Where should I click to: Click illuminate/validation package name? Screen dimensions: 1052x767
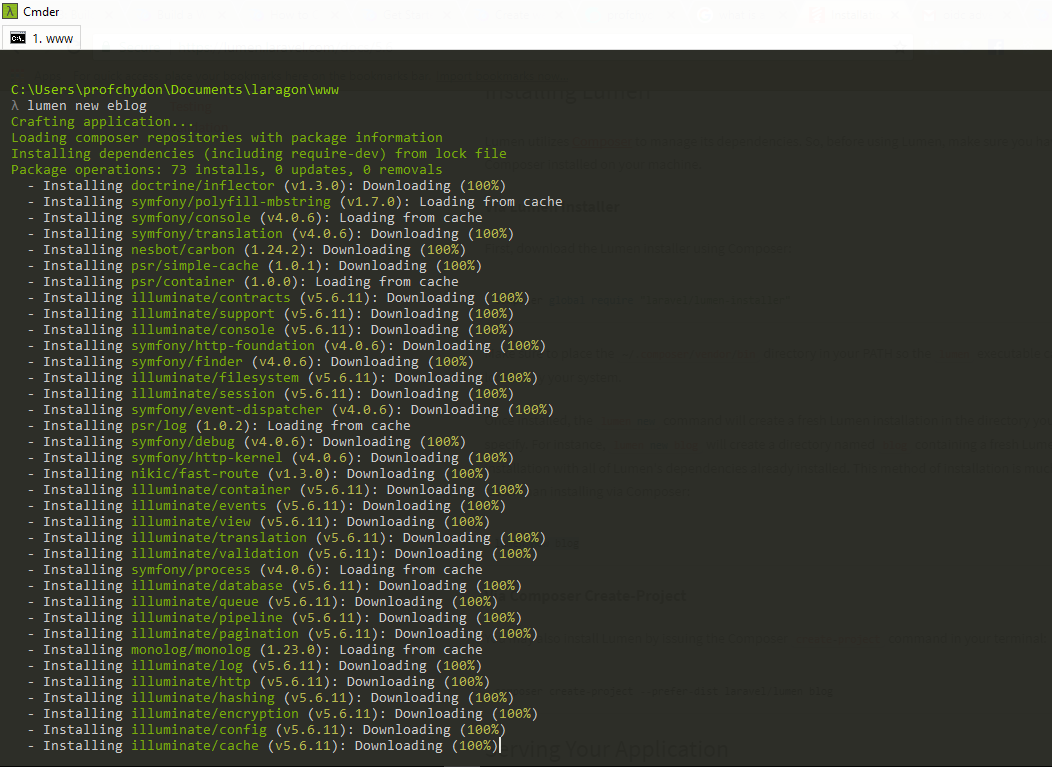pos(215,554)
